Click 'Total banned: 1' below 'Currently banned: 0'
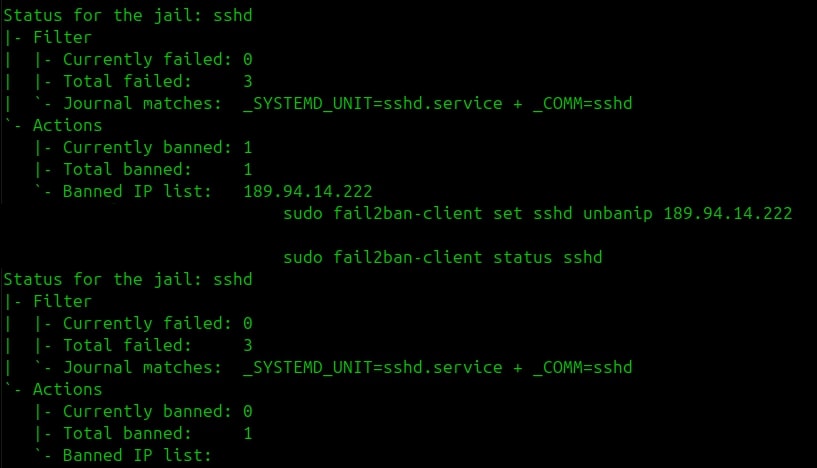Viewport: 817px width, 468px height. coord(142,433)
